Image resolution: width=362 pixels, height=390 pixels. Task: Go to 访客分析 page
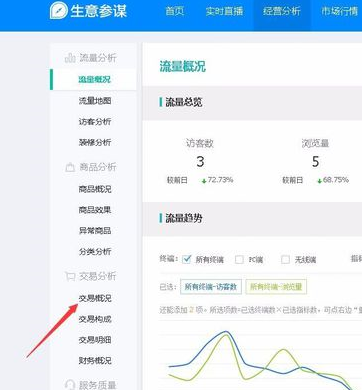(95, 122)
